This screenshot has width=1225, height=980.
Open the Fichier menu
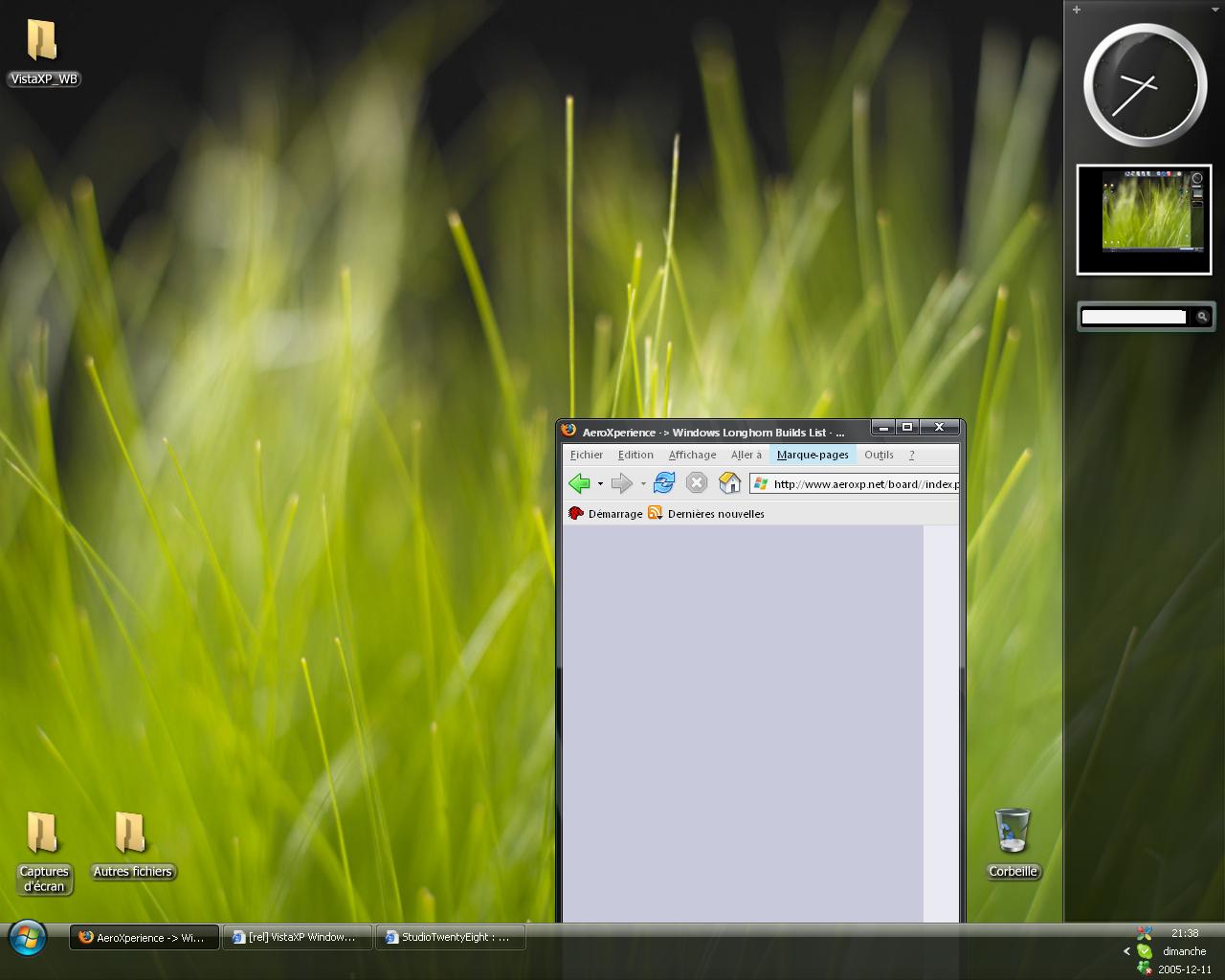point(587,455)
